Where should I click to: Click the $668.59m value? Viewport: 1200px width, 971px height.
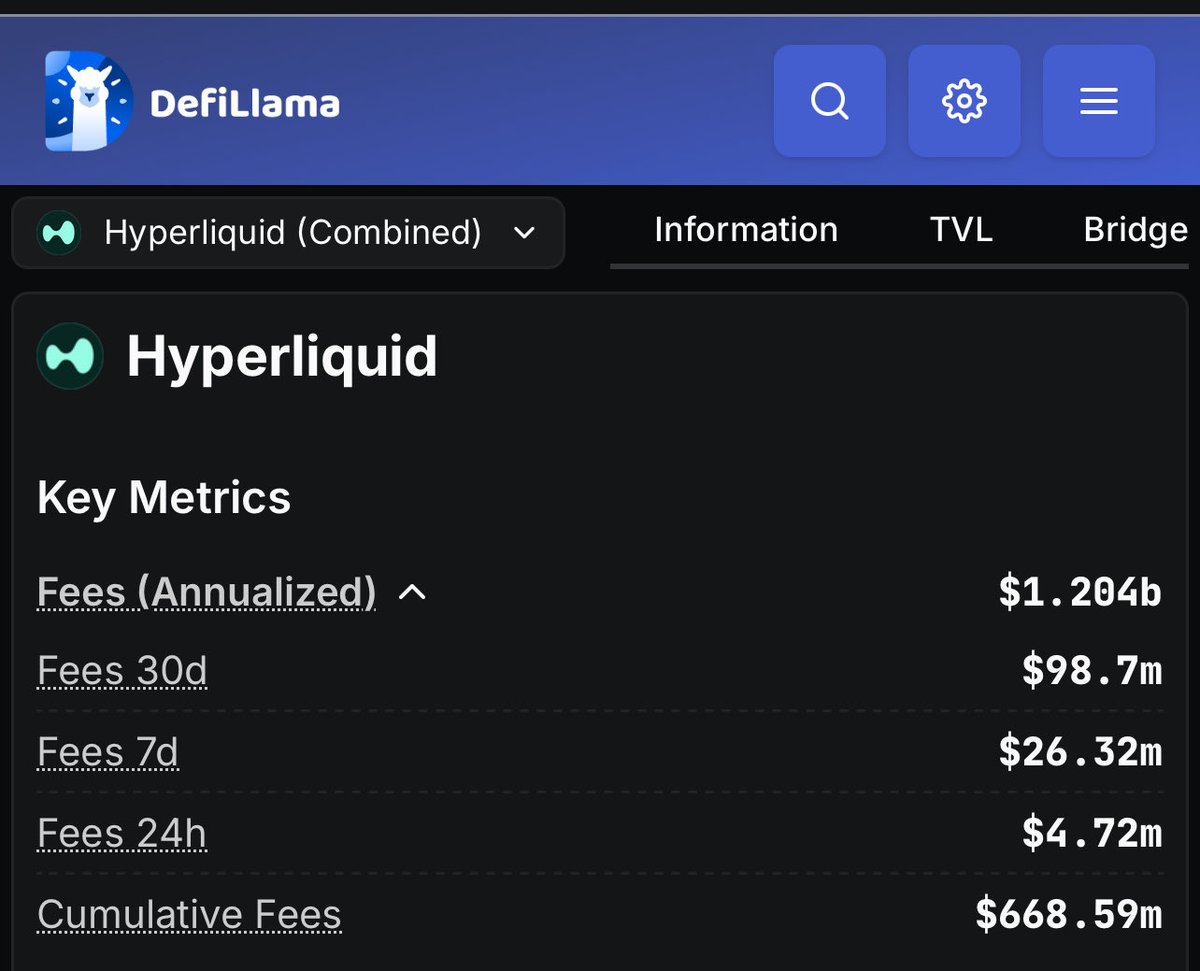click(1069, 915)
